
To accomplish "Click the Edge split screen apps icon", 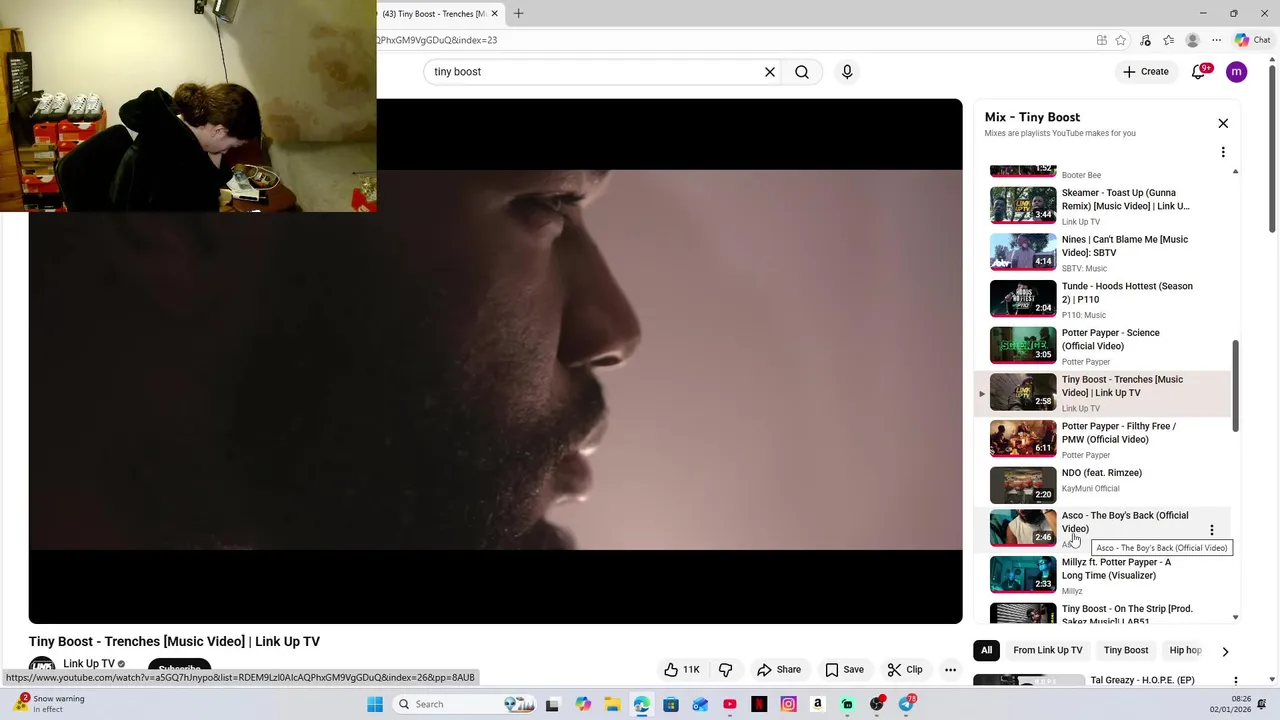I will (1102, 40).
